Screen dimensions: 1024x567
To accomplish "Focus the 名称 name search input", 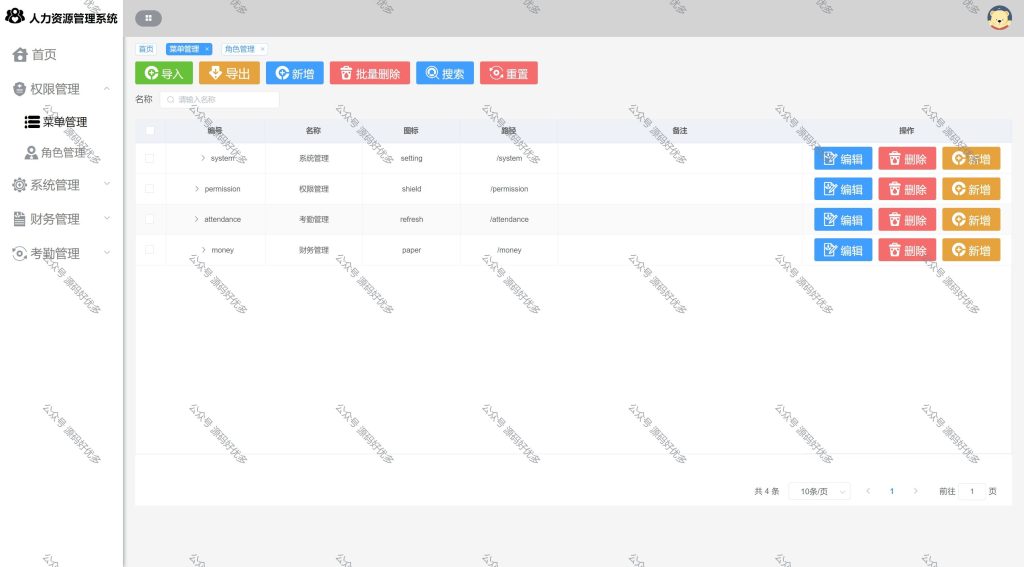I will 219,99.
